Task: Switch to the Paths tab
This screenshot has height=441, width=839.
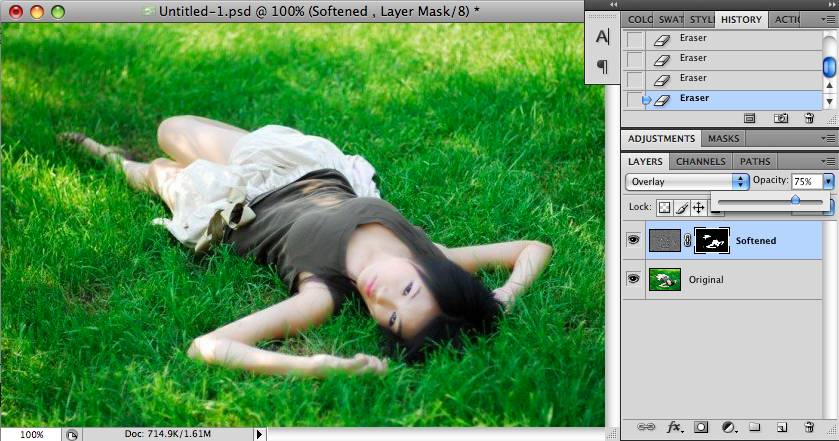Action: [x=755, y=161]
